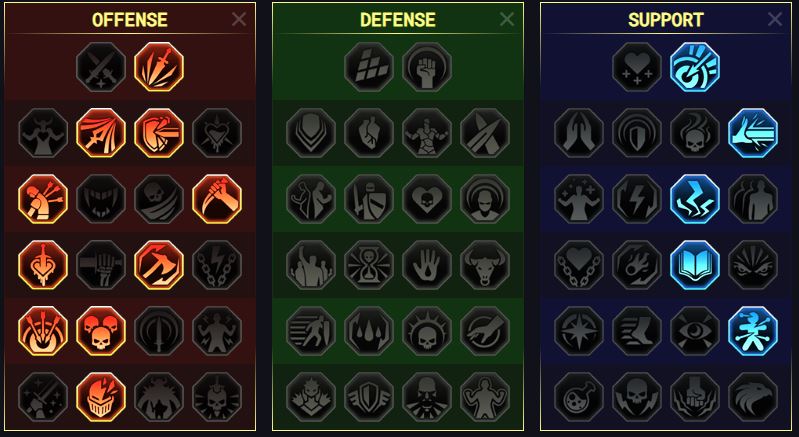Select the glowing axe mastery in Offense

(159, 265)
